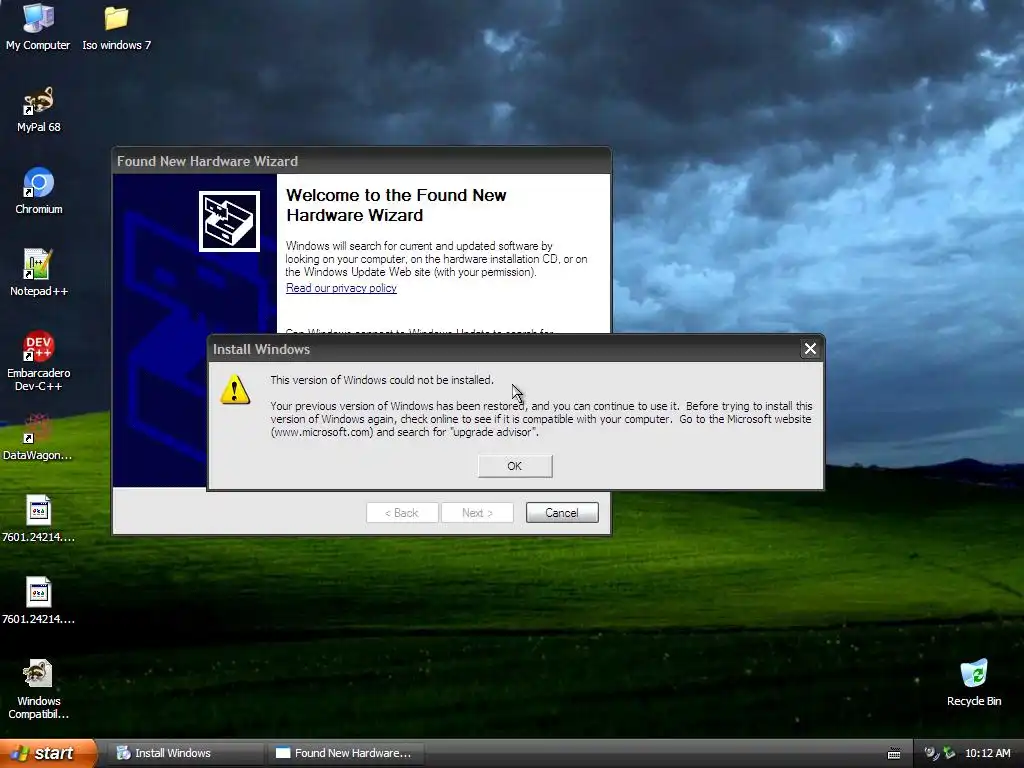The image size is (1024, 768).
Task: Open the Windows Compatibil... desktop icon
Action: click(39, 689)
